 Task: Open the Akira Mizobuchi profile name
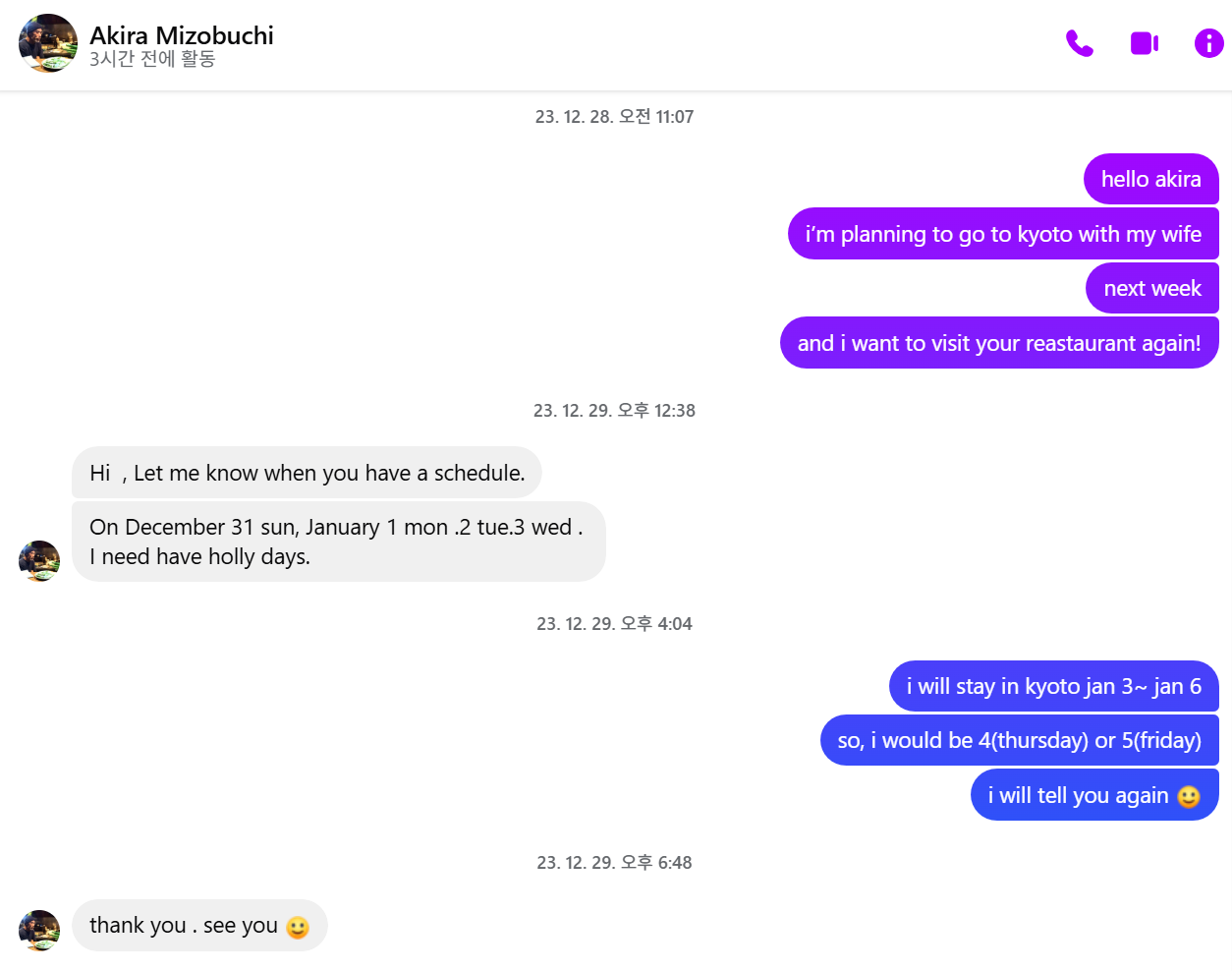(182, 35)
